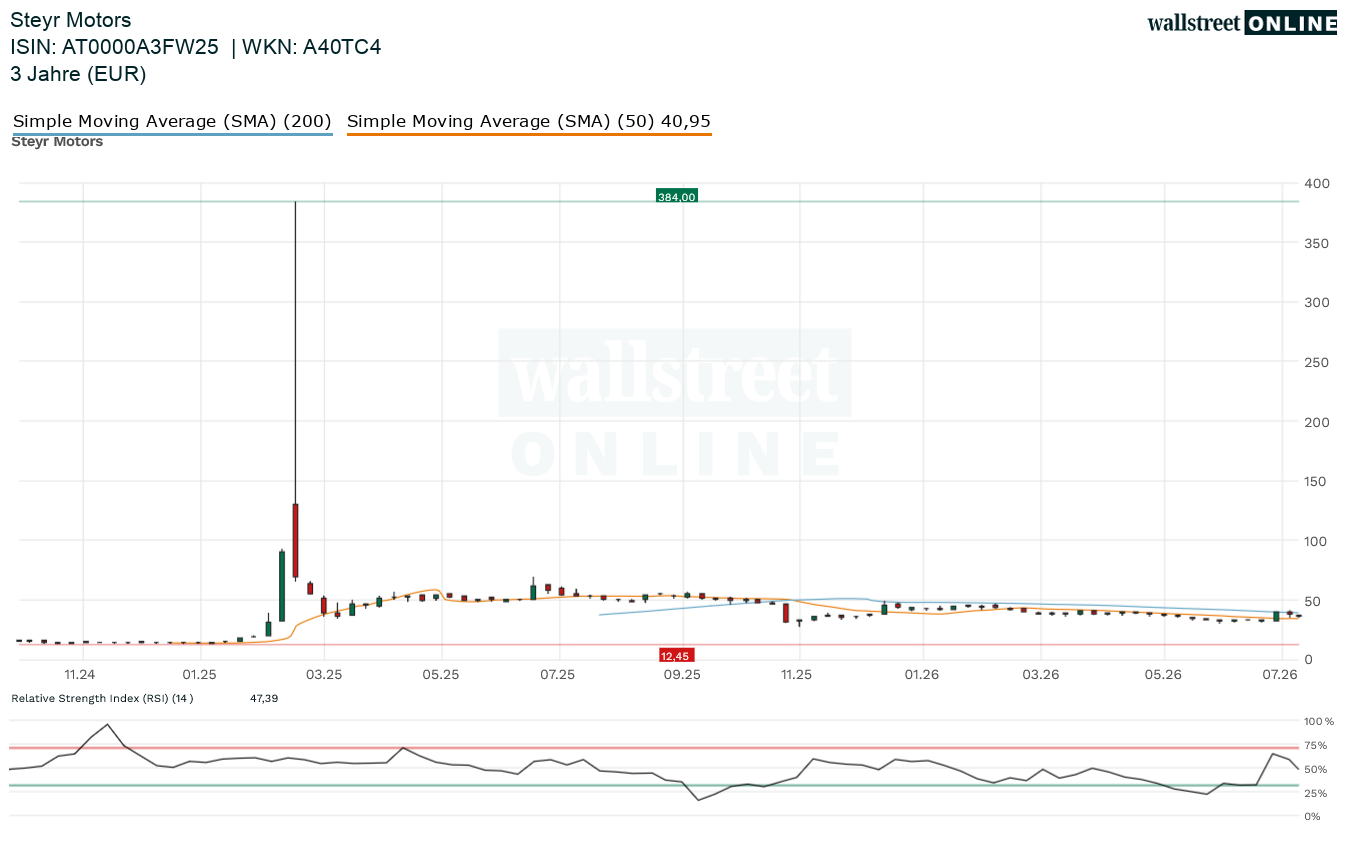Click the WKN: A40TC4 text

tap(311, 47)
